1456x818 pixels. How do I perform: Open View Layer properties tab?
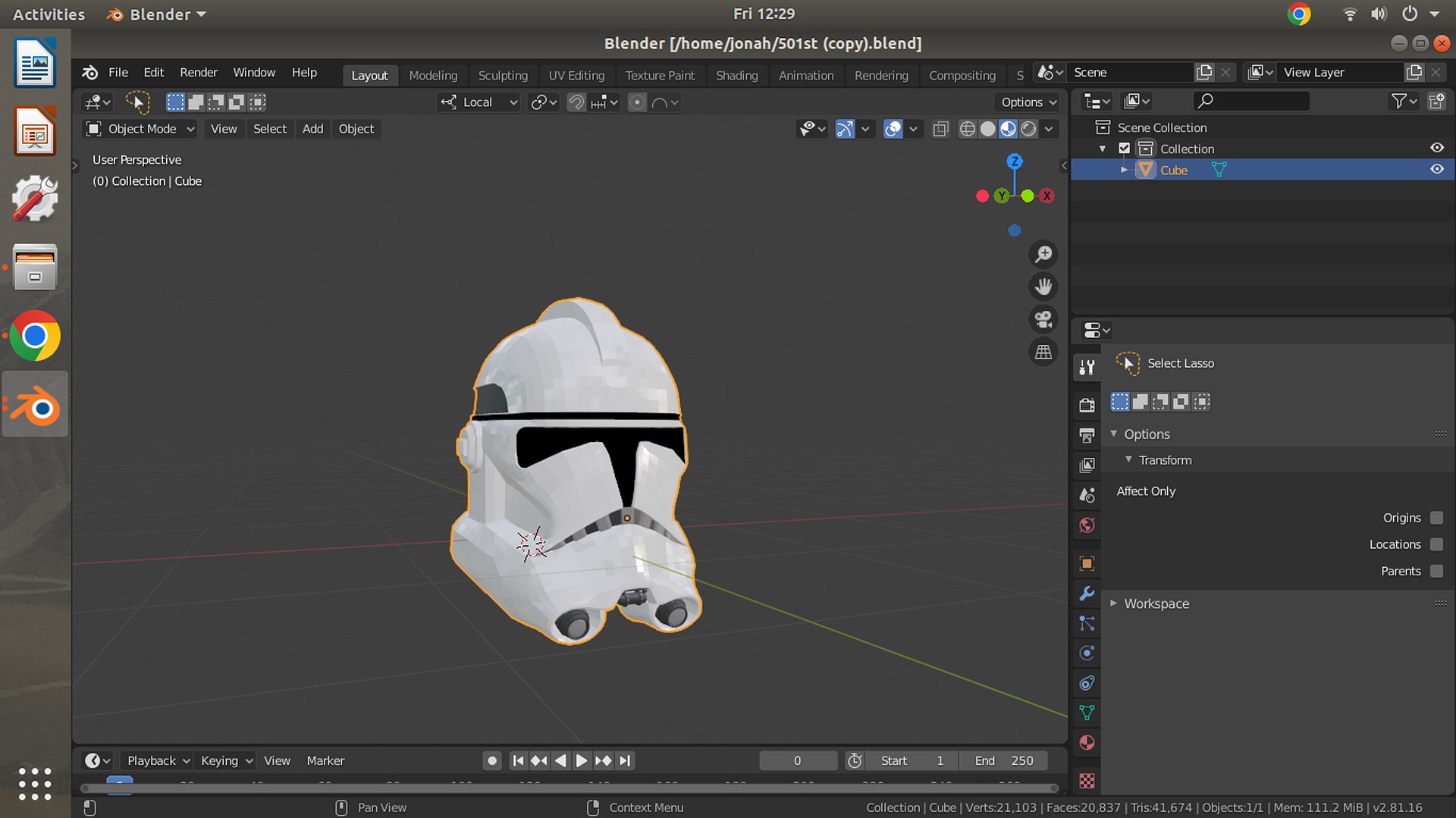(x=1087, y=465)
